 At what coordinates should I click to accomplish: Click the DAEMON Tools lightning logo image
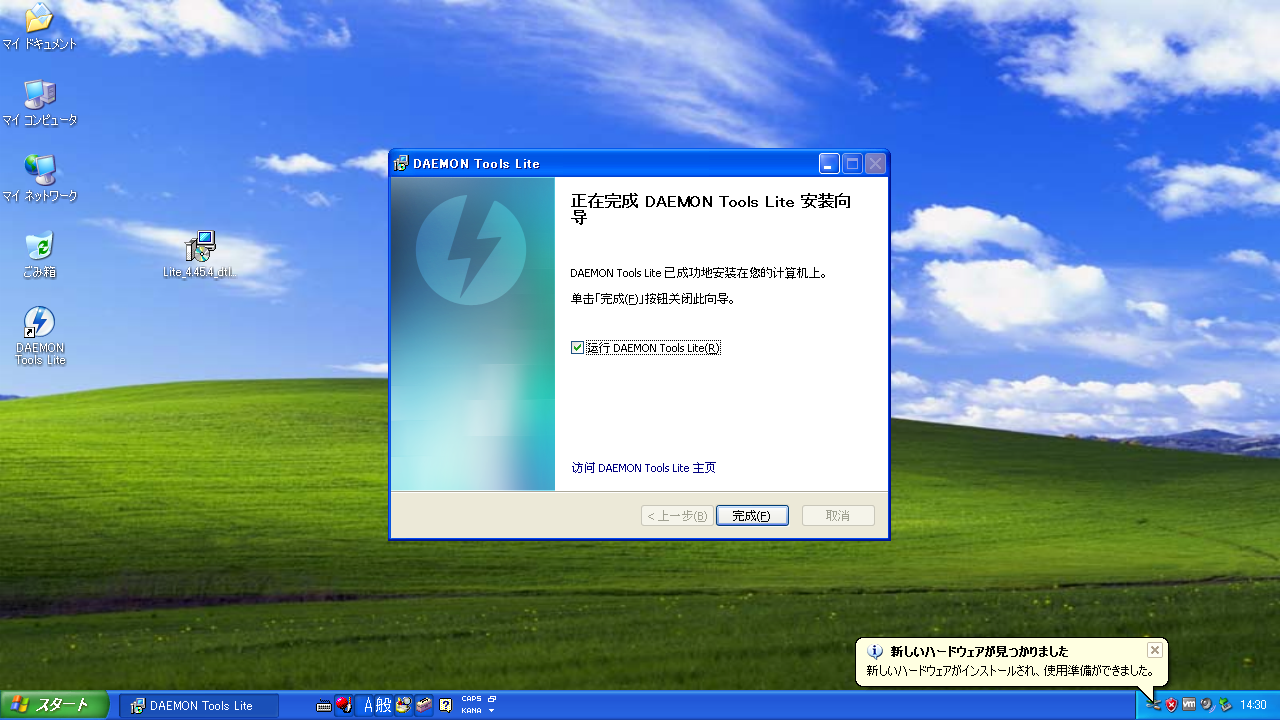[471, 250]
